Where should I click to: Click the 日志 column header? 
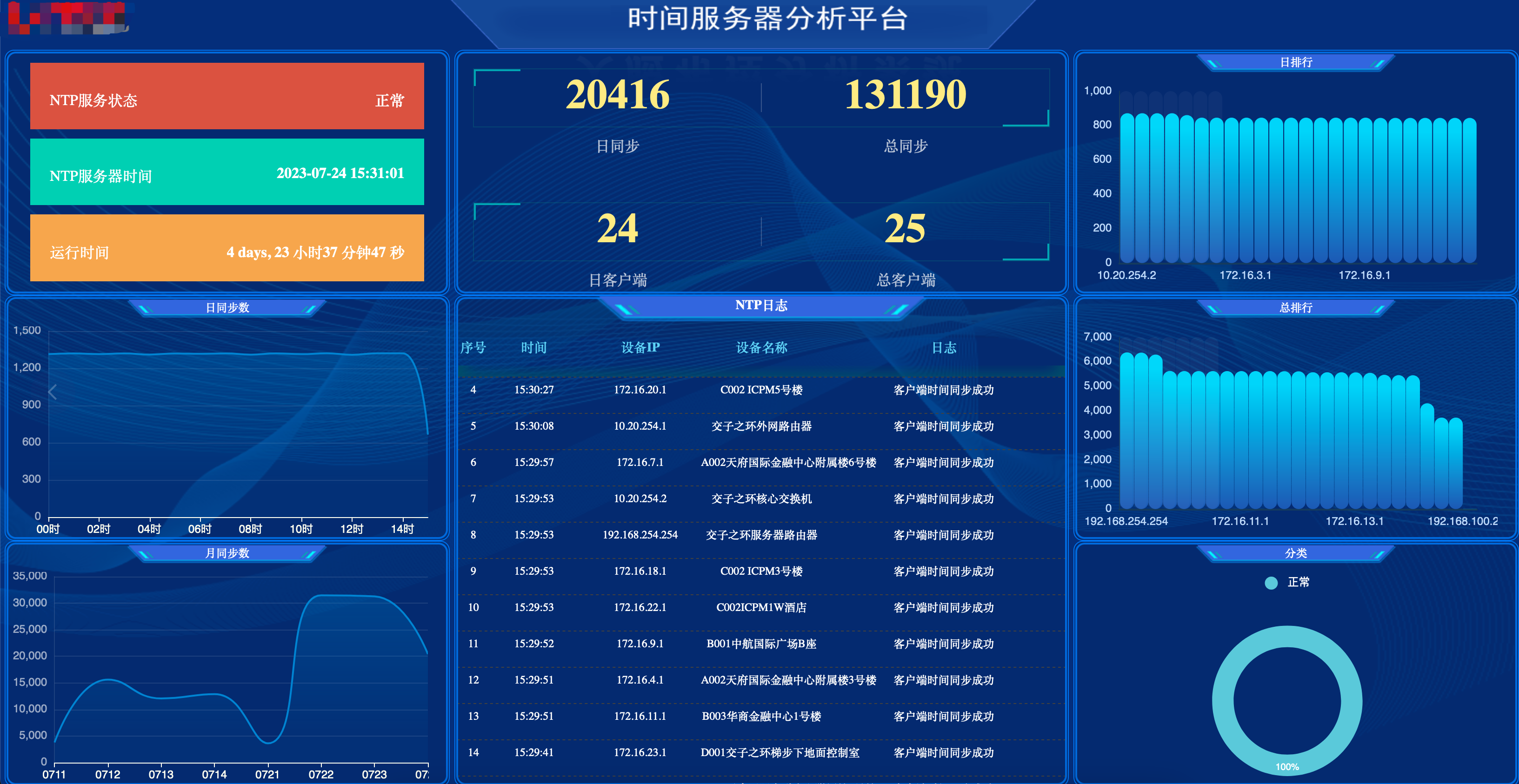tap(944, 348)
